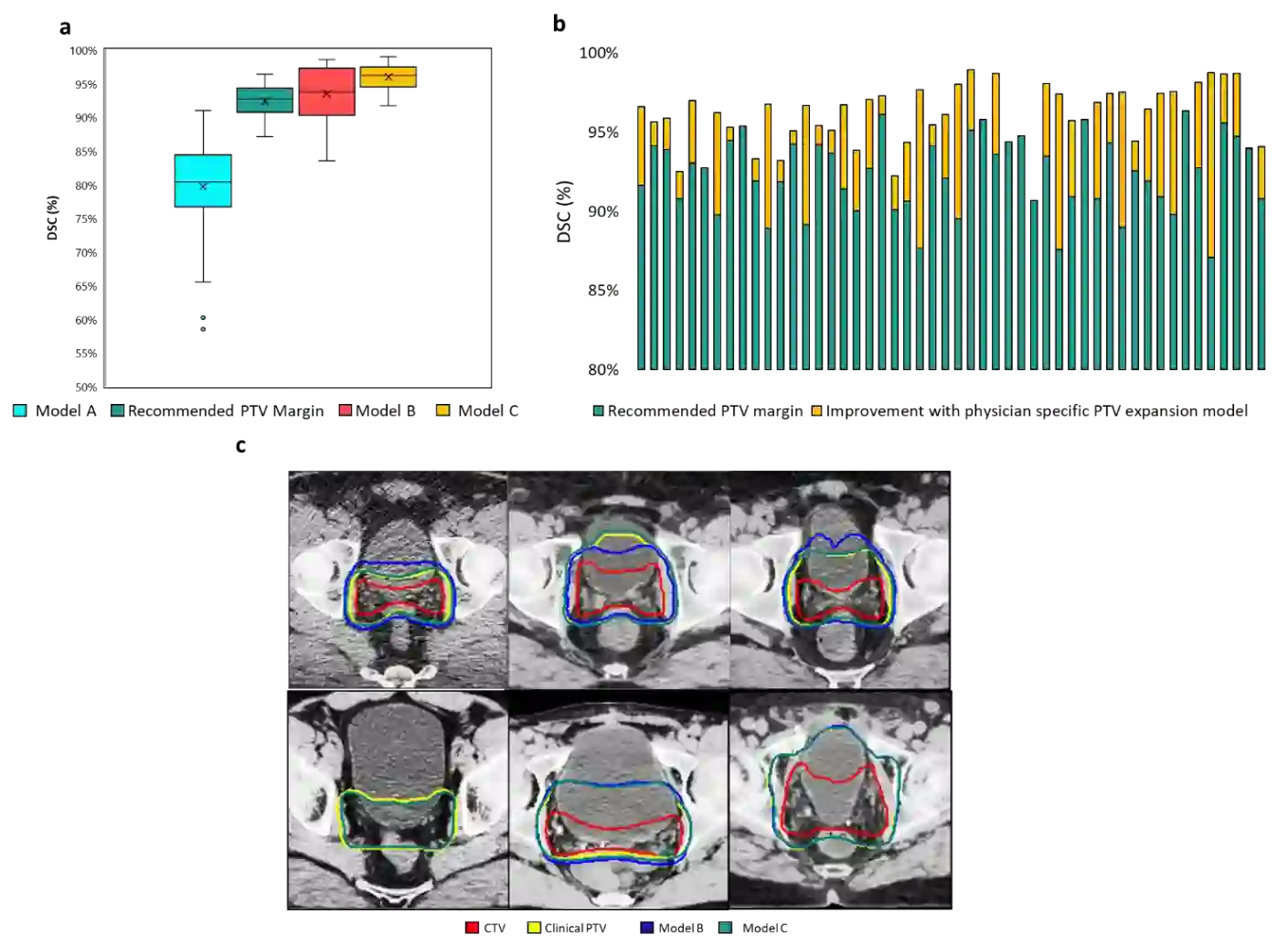
Task: Click the "DSC (%)" axis title of the box plot
Action: pos(52,218)
